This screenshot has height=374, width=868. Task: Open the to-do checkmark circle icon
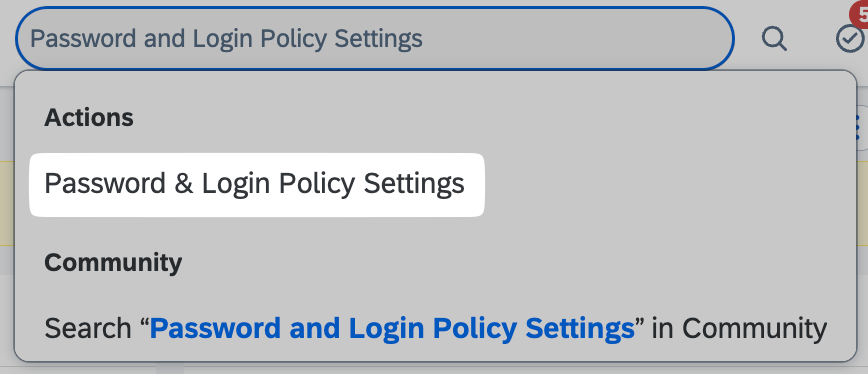point(851,39)
